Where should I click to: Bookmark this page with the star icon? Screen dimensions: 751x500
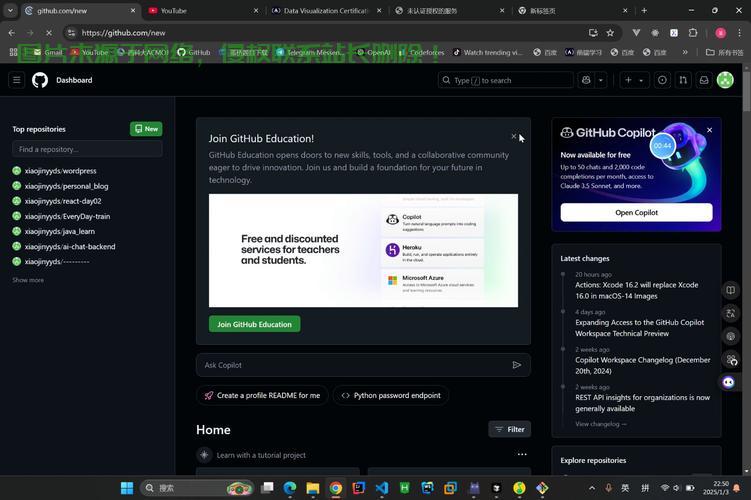[x=610, y=33]
